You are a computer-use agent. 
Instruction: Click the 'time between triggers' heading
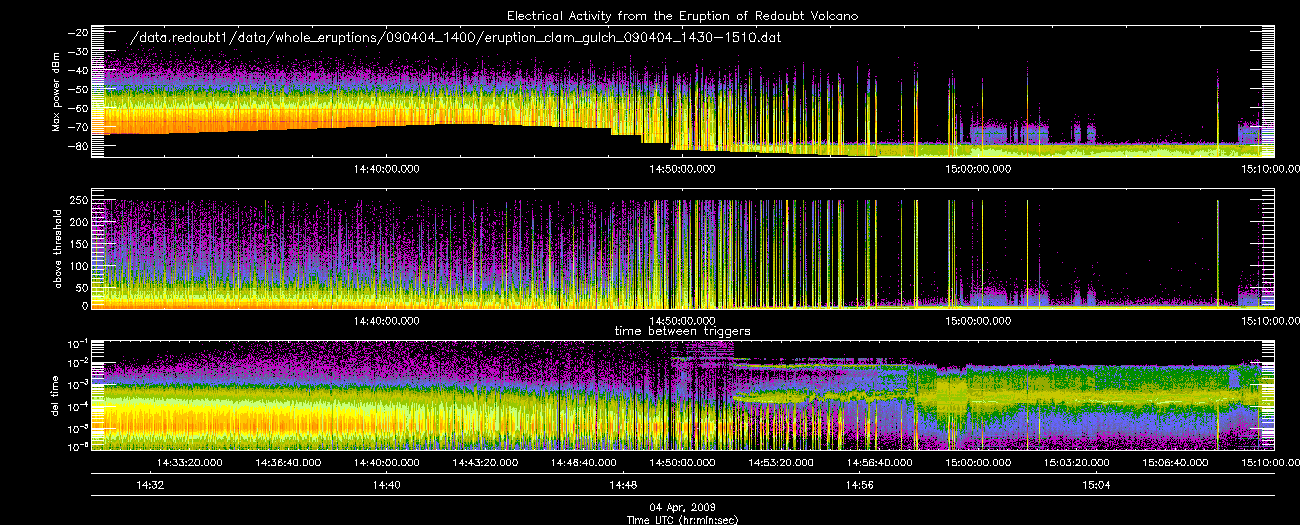tap(684, 330)
